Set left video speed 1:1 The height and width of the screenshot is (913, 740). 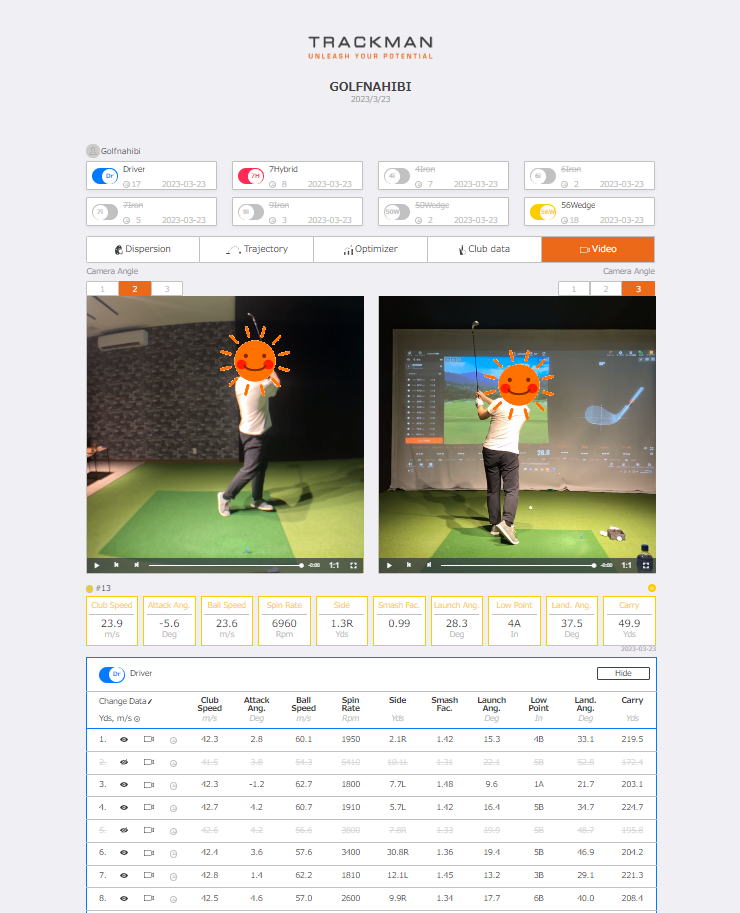[334, 565]
